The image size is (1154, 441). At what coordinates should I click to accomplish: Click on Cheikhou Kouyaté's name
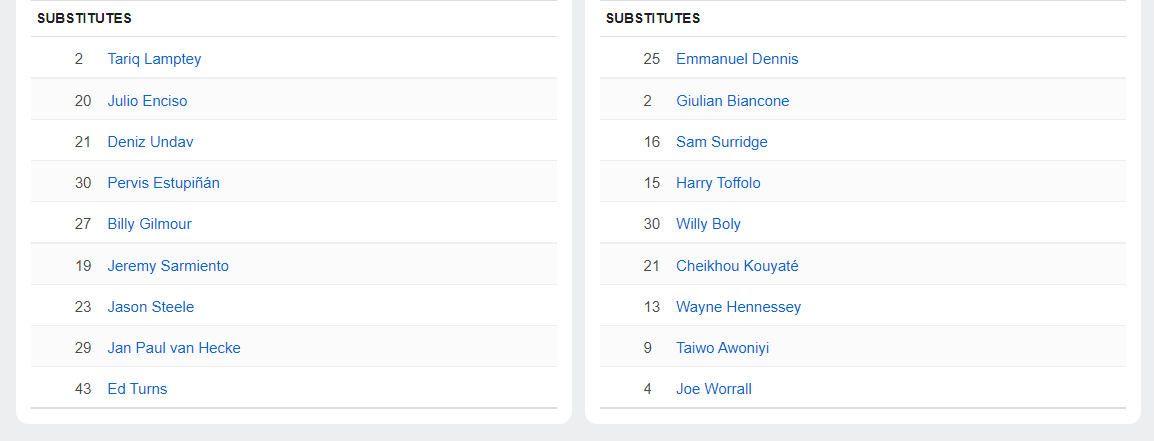point(737,266)
